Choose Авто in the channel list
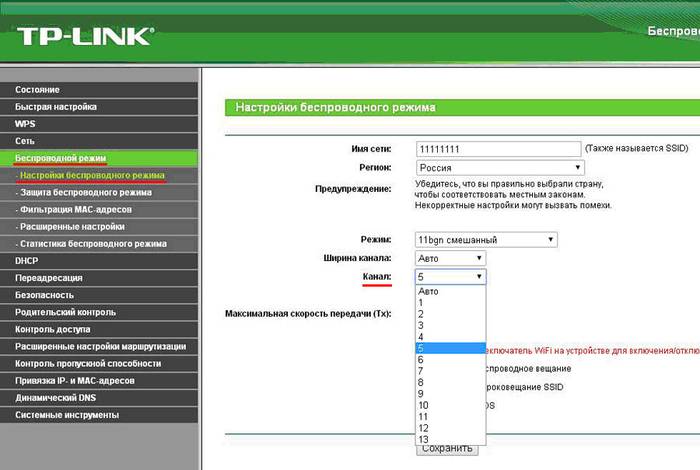Screen dimensions: 700x470 click(430, 291)
